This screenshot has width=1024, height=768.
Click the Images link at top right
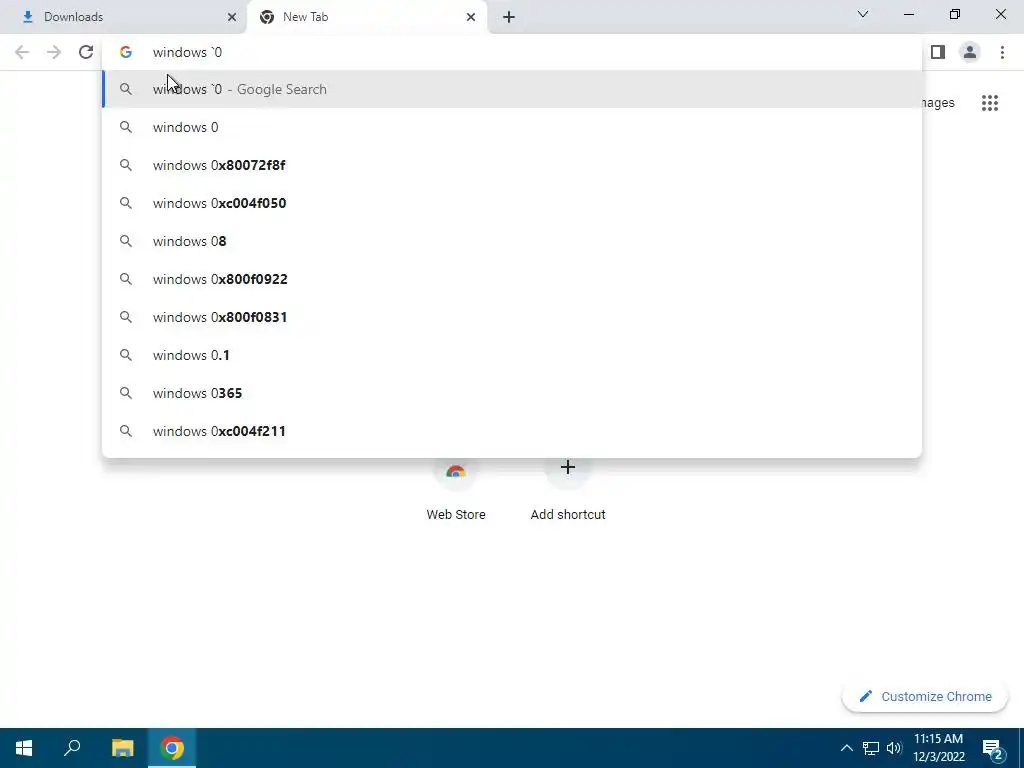coord(938,103)
